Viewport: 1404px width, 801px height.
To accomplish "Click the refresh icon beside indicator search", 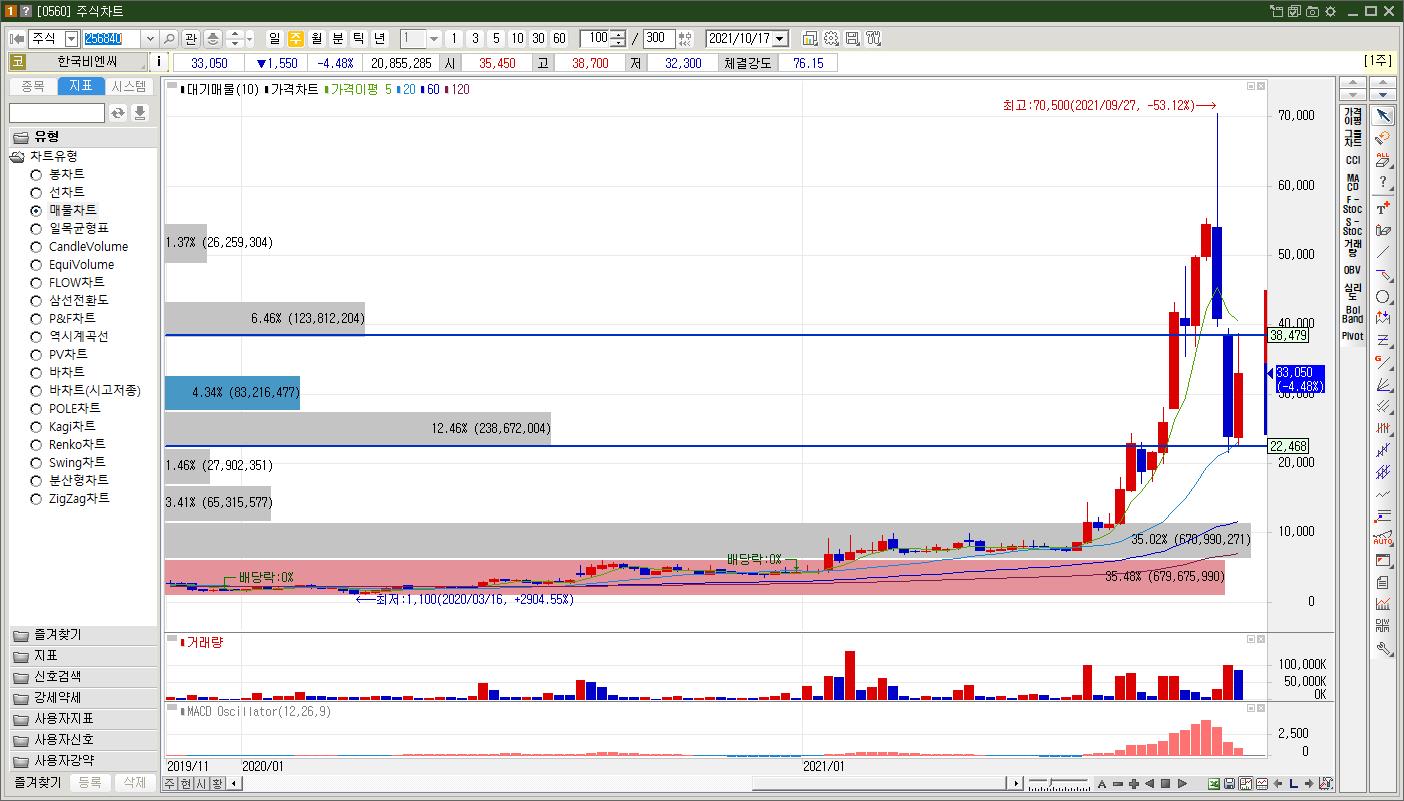I will point(118,113).
